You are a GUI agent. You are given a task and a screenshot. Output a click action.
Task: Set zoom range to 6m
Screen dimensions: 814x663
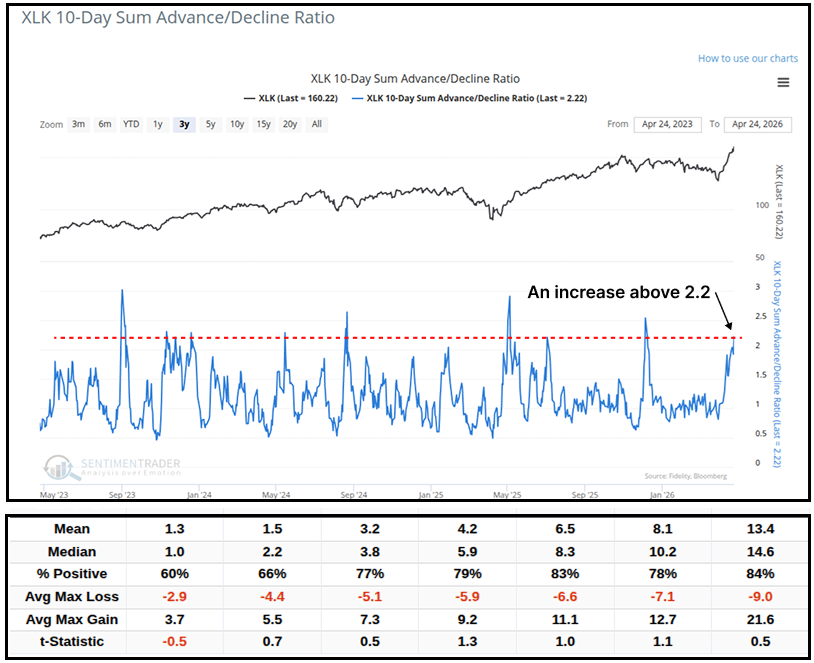105,124
